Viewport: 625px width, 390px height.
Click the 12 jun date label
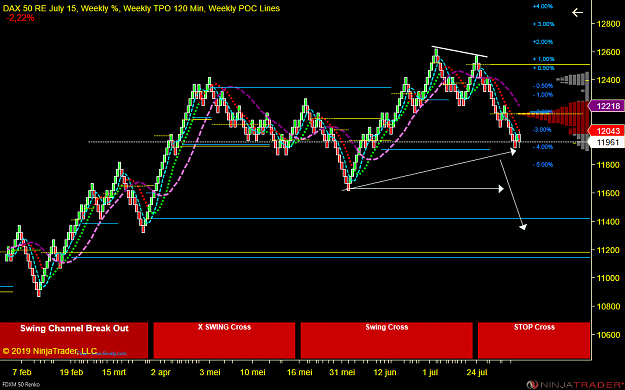coord(385,372)
